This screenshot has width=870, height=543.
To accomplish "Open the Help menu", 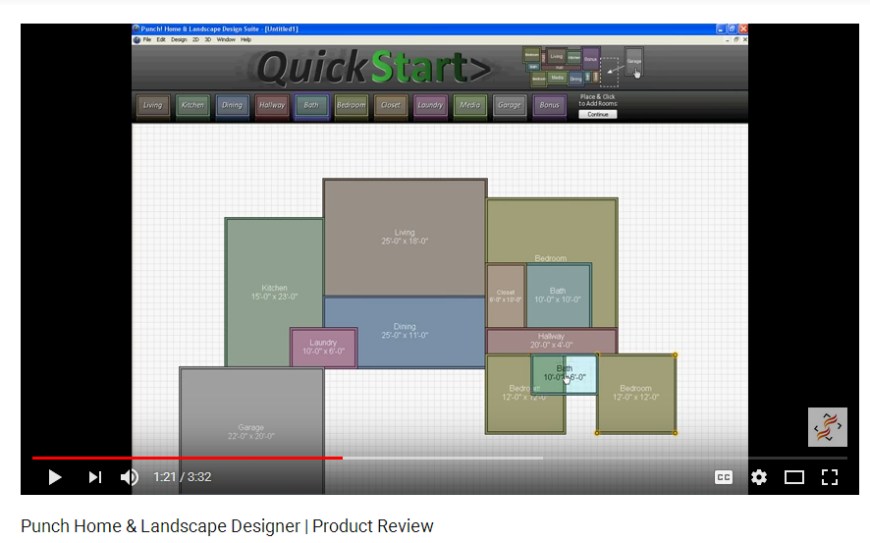I will (246, 40).
